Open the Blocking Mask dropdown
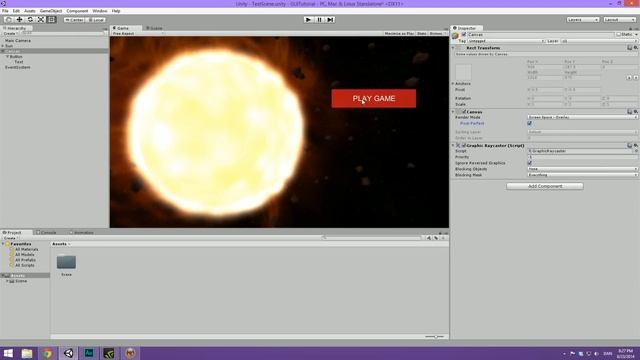This screenshot has height=360, width=640. point(582,175)
